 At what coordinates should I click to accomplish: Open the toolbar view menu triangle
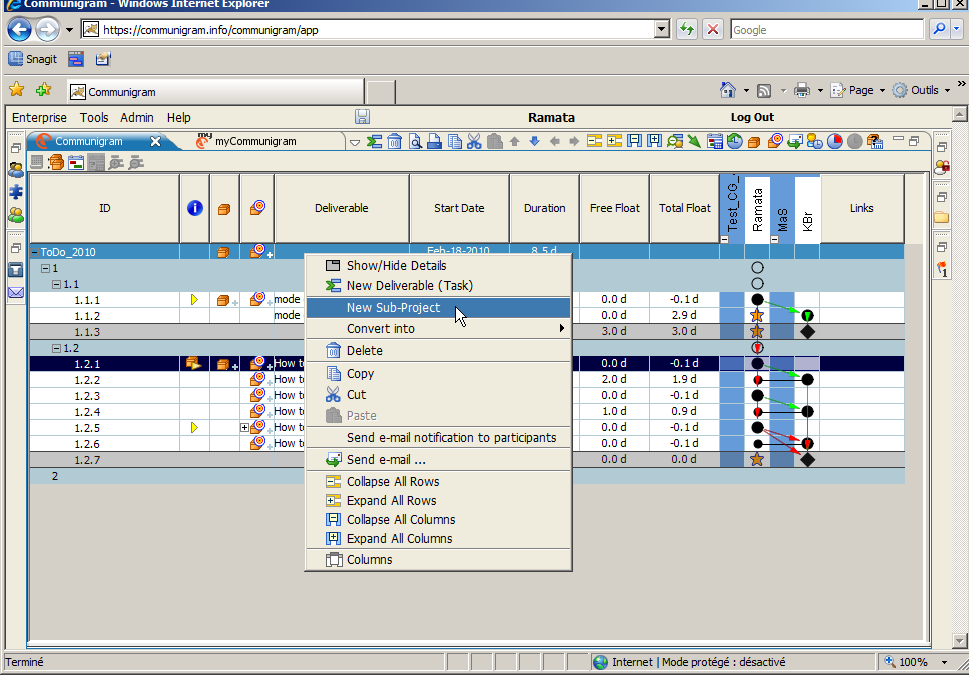click(355, 142)
